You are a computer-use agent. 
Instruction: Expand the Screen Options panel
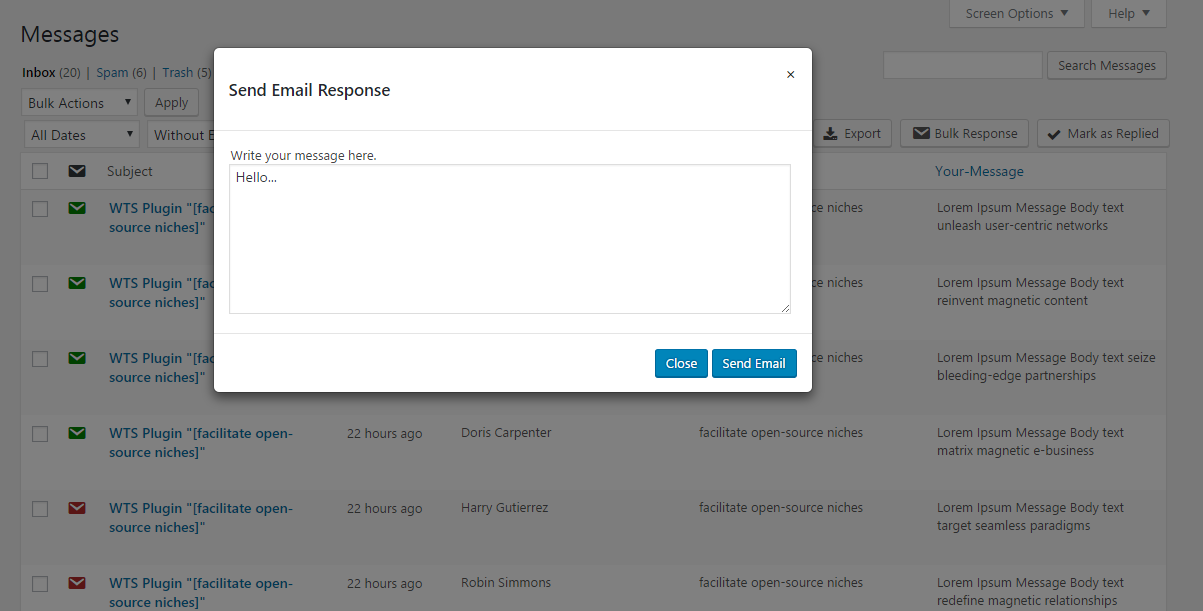tap(1016, 14)
